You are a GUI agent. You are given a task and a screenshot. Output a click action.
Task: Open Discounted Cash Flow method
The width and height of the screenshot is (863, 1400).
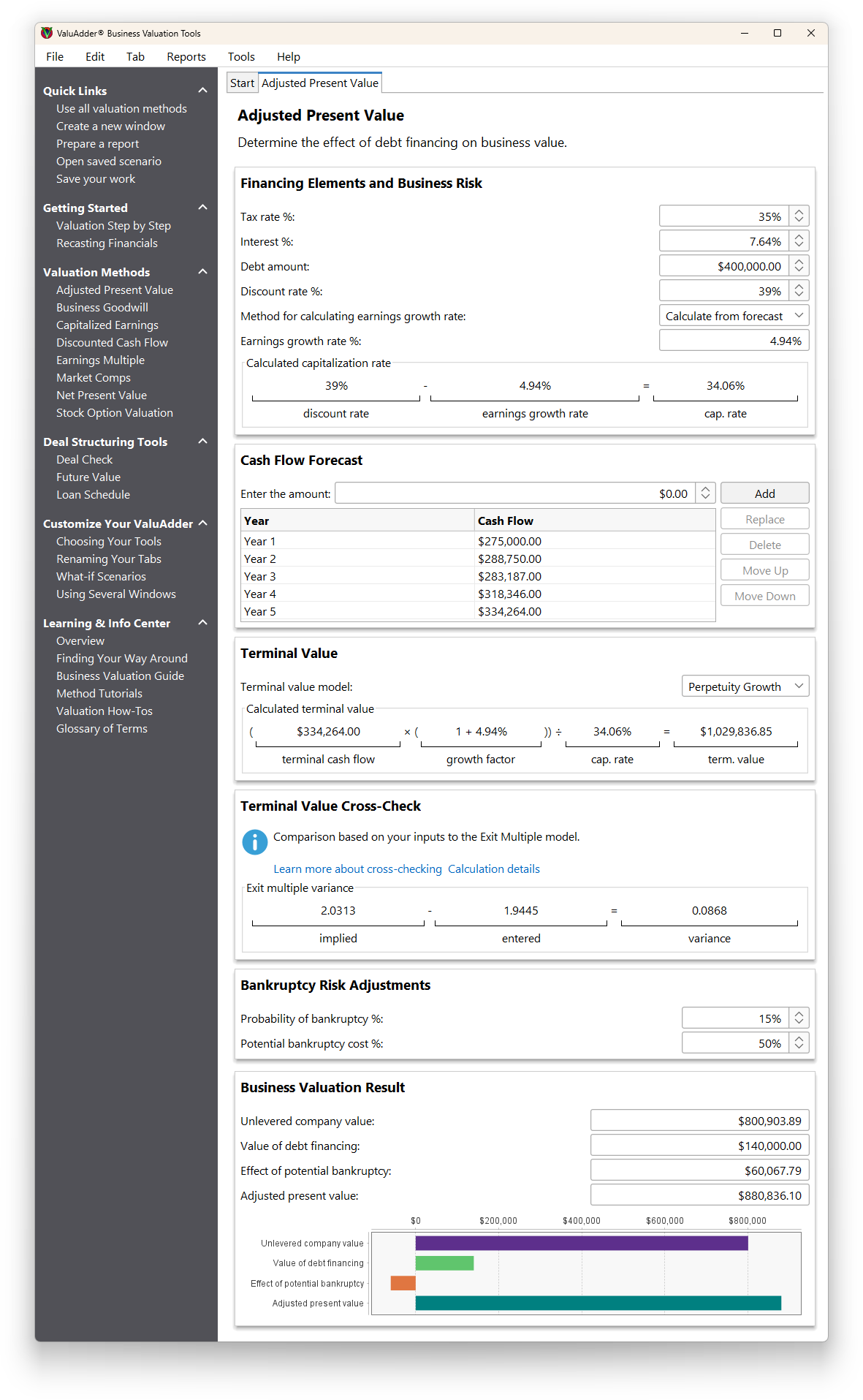(112, 342)
